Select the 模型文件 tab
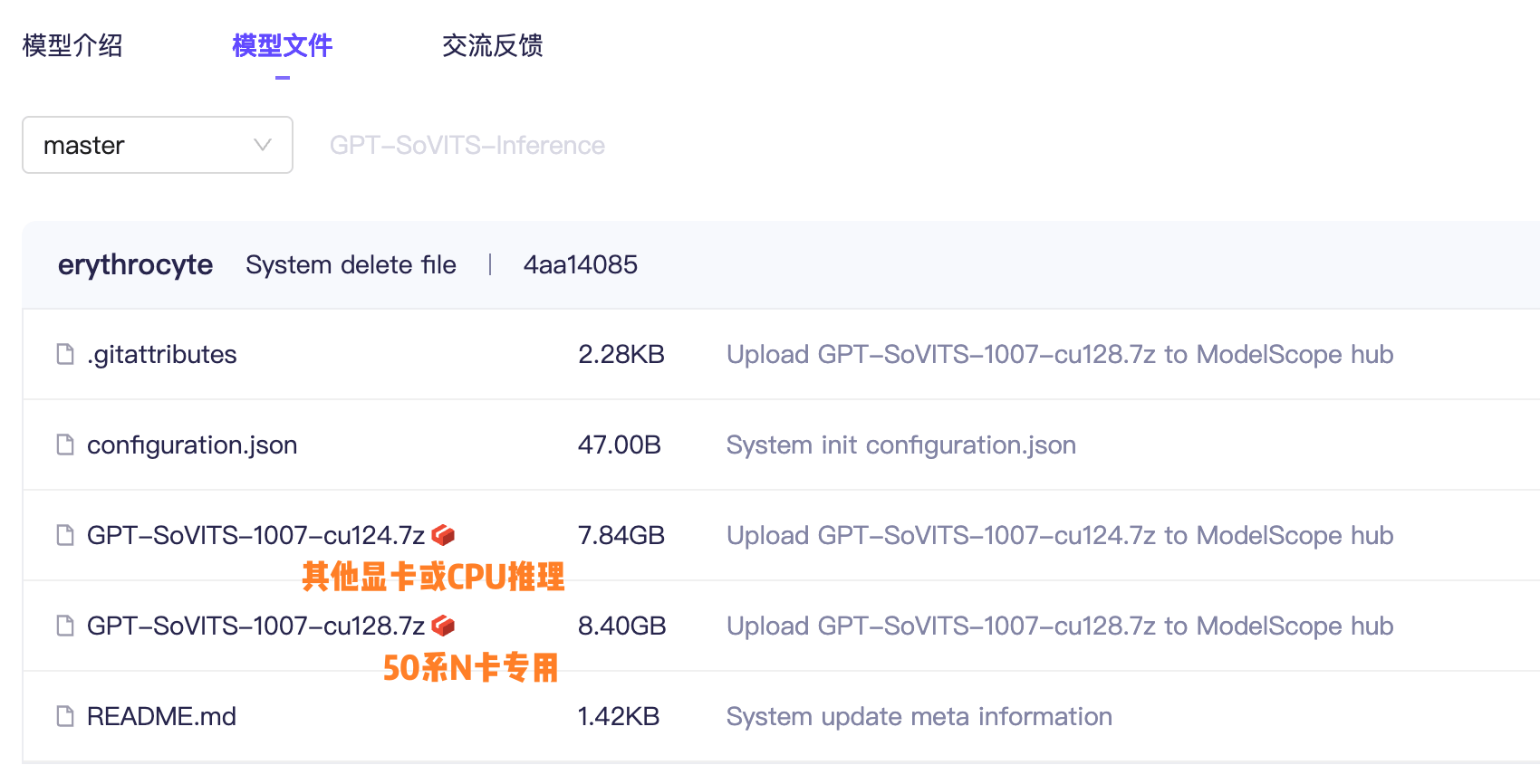This screenshot has width=1540, height=784. coord(283,45)
